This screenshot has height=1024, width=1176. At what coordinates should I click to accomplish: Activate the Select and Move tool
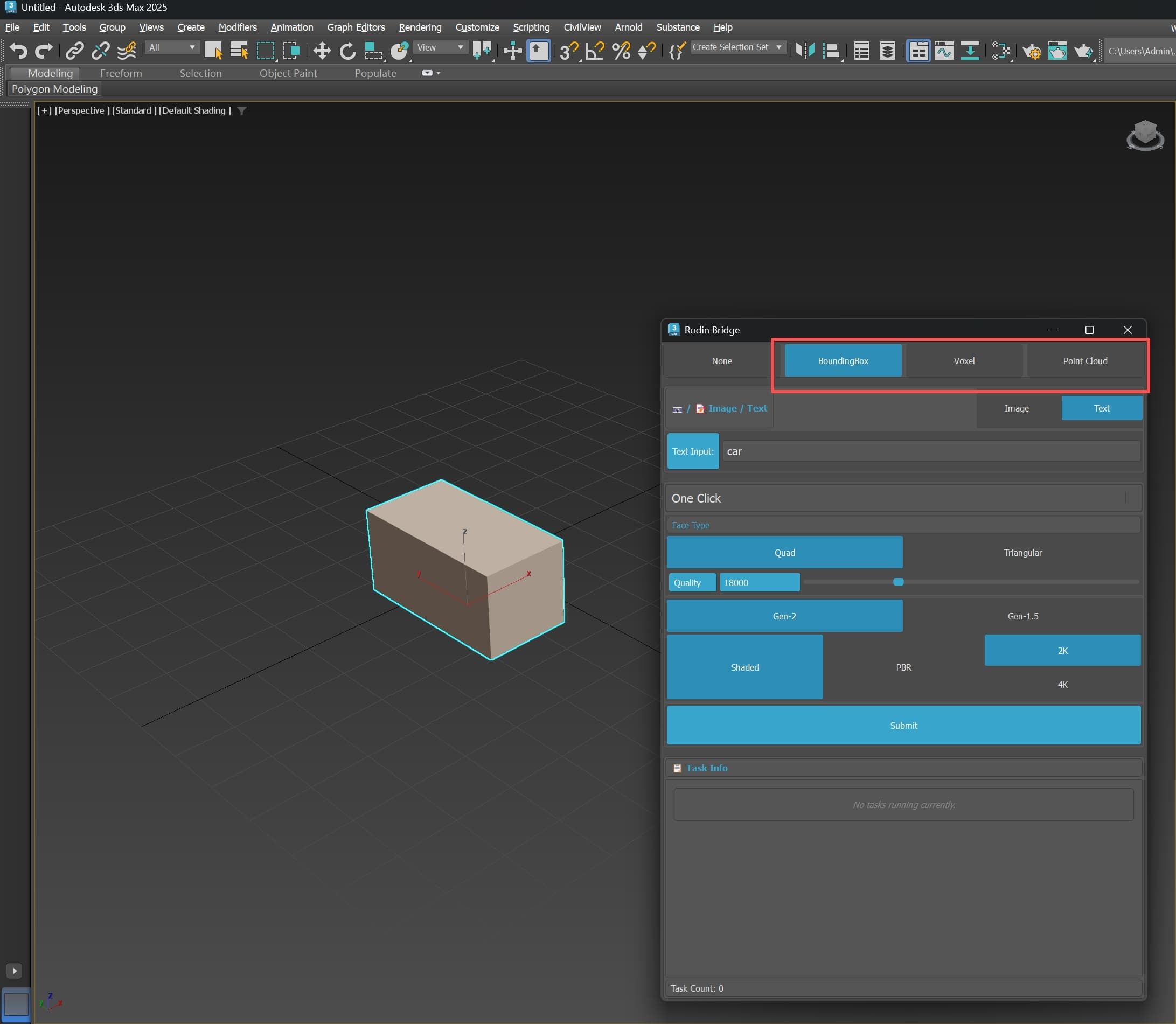tap(322, 51)
